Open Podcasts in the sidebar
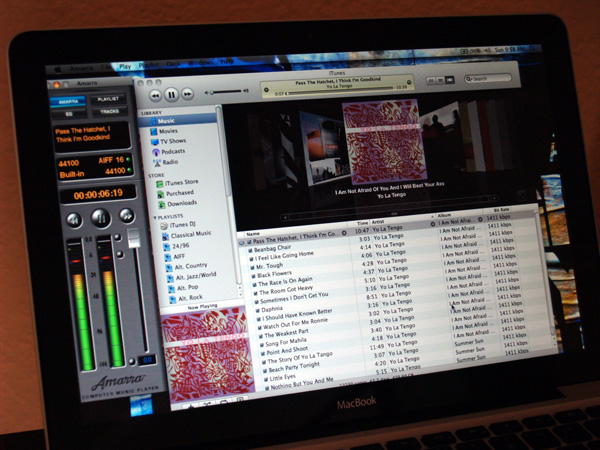The height and width of the screenshot is (450, 600). (169, 152)
